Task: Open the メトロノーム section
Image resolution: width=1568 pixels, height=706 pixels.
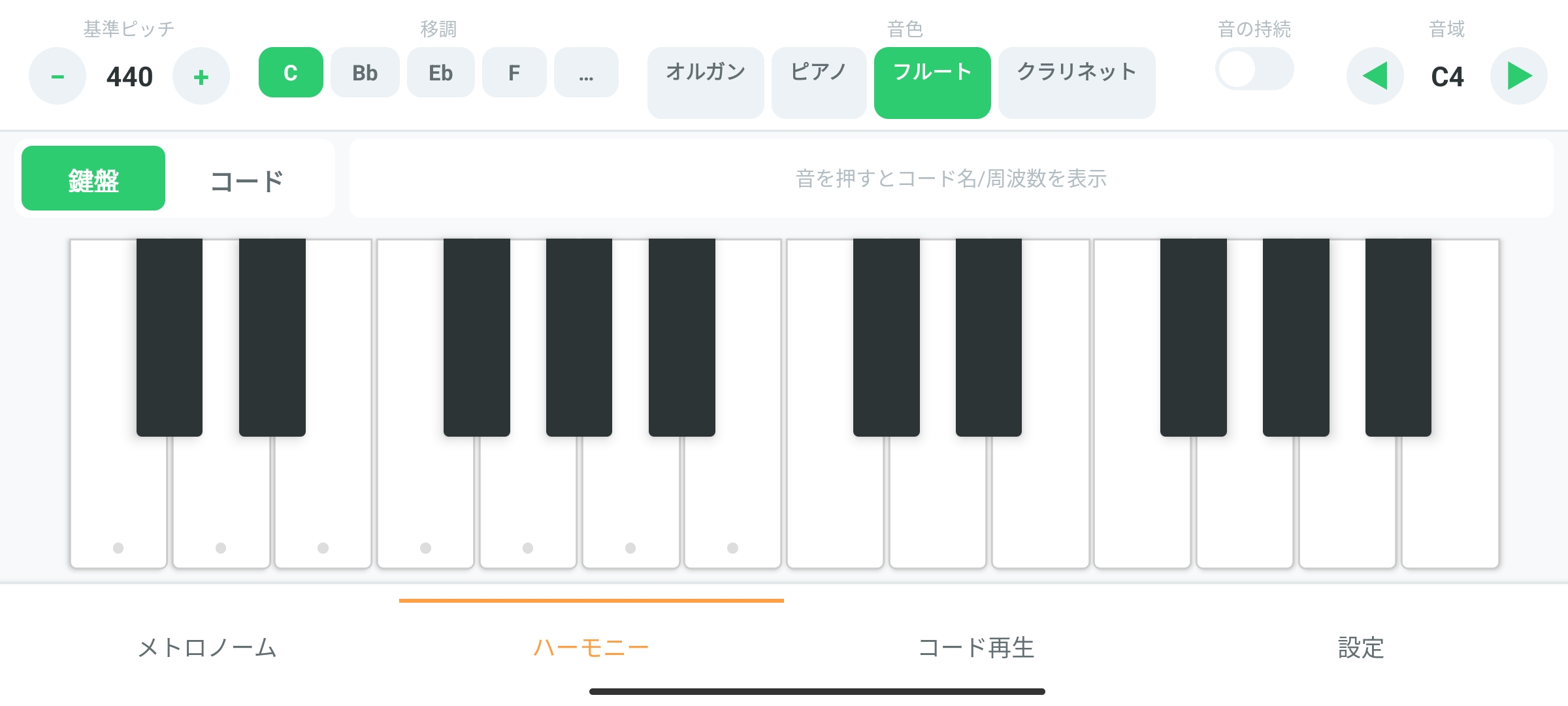Action: pyautogui.click(x=208, y=648)
